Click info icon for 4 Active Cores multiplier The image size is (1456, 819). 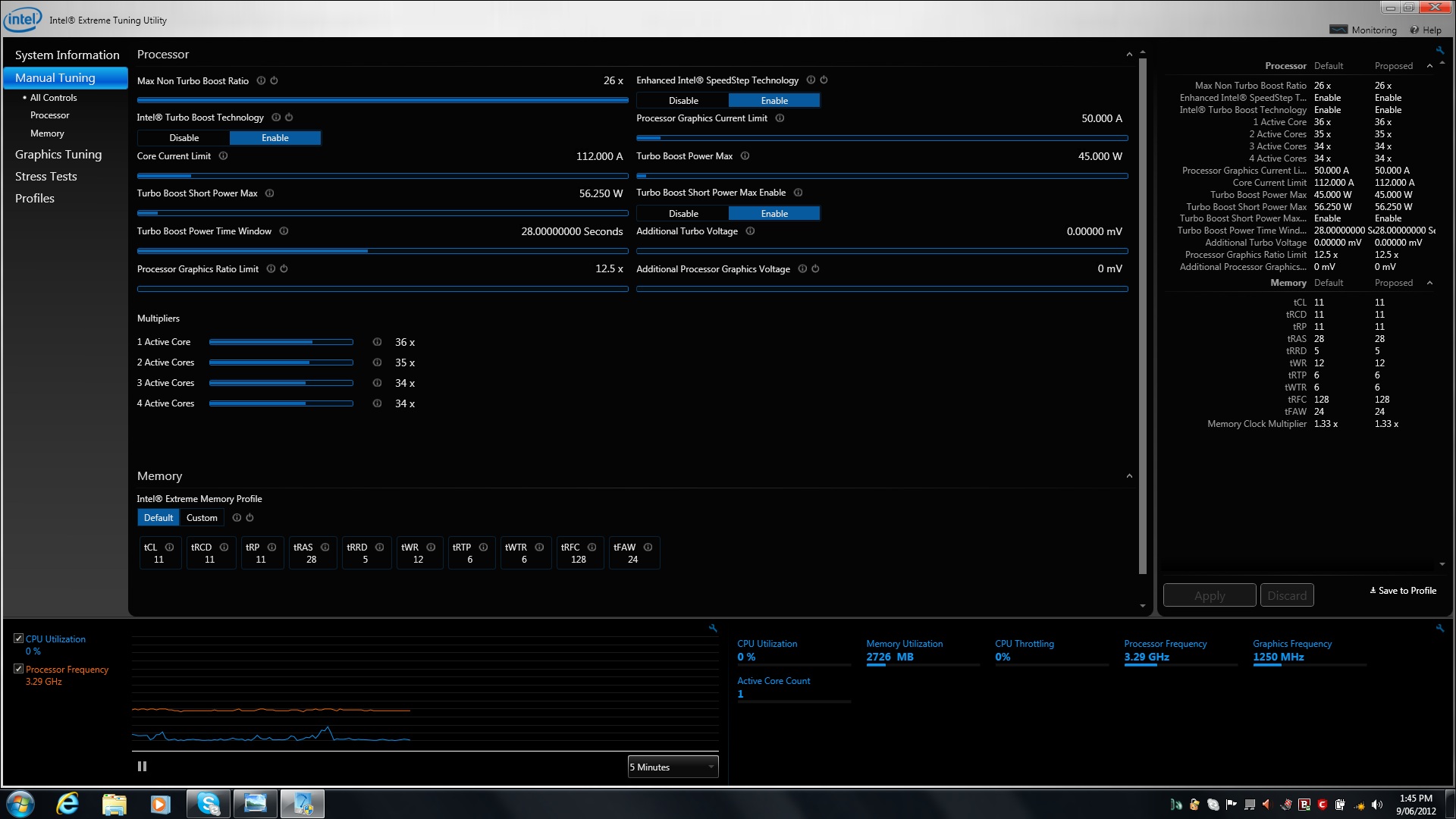377,403
